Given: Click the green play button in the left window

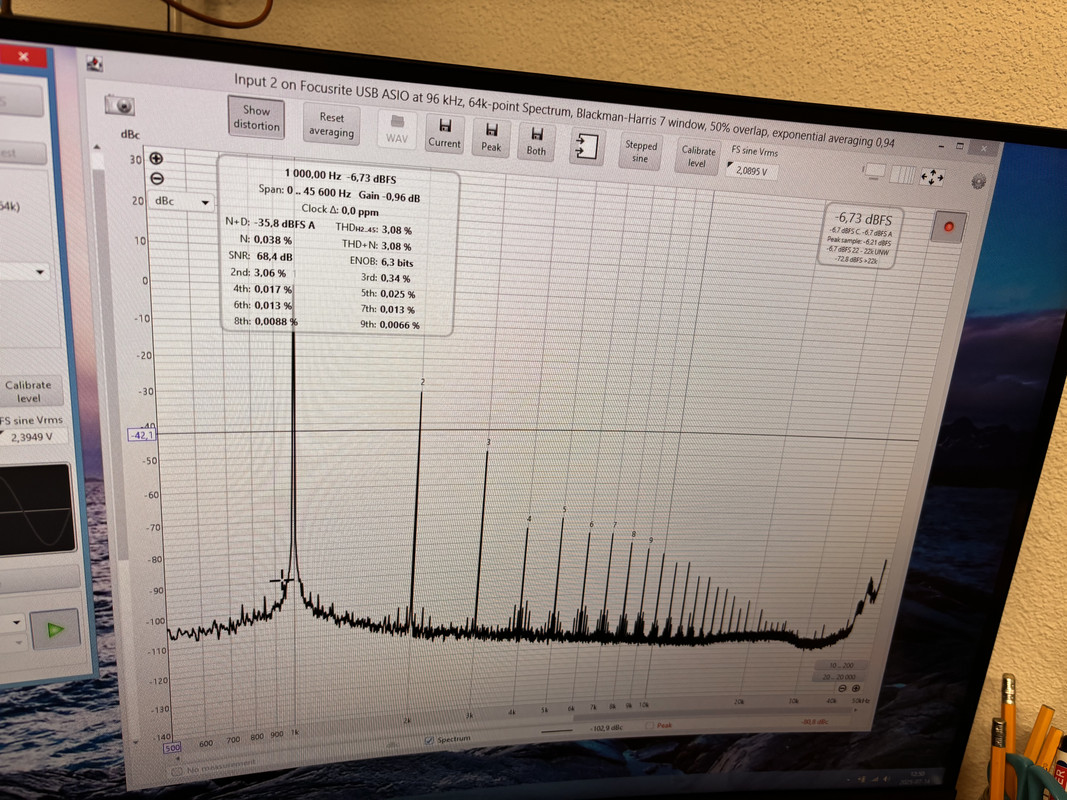Looking at the screenshot, I should point(55,629).
